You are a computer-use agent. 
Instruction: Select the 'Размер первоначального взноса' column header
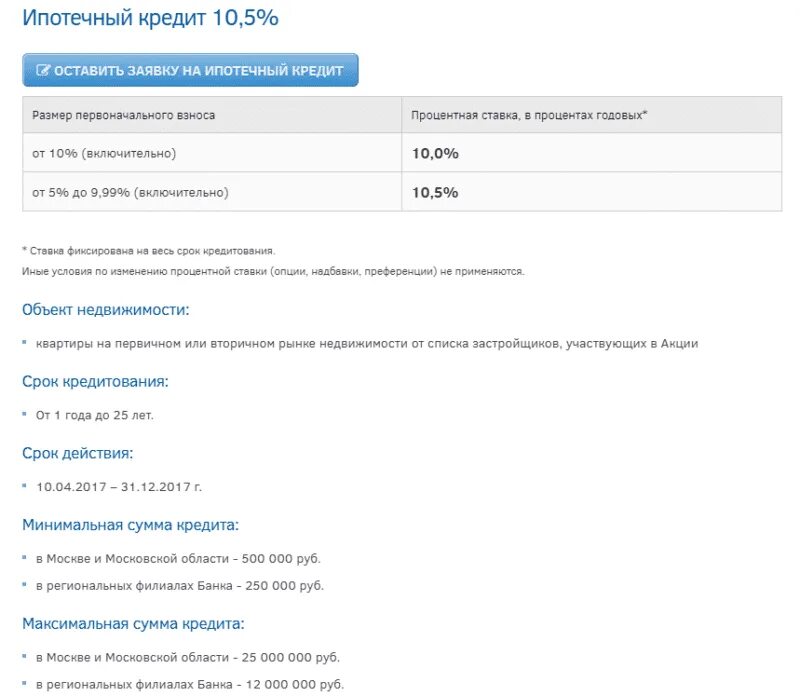[x=124, y=115]
